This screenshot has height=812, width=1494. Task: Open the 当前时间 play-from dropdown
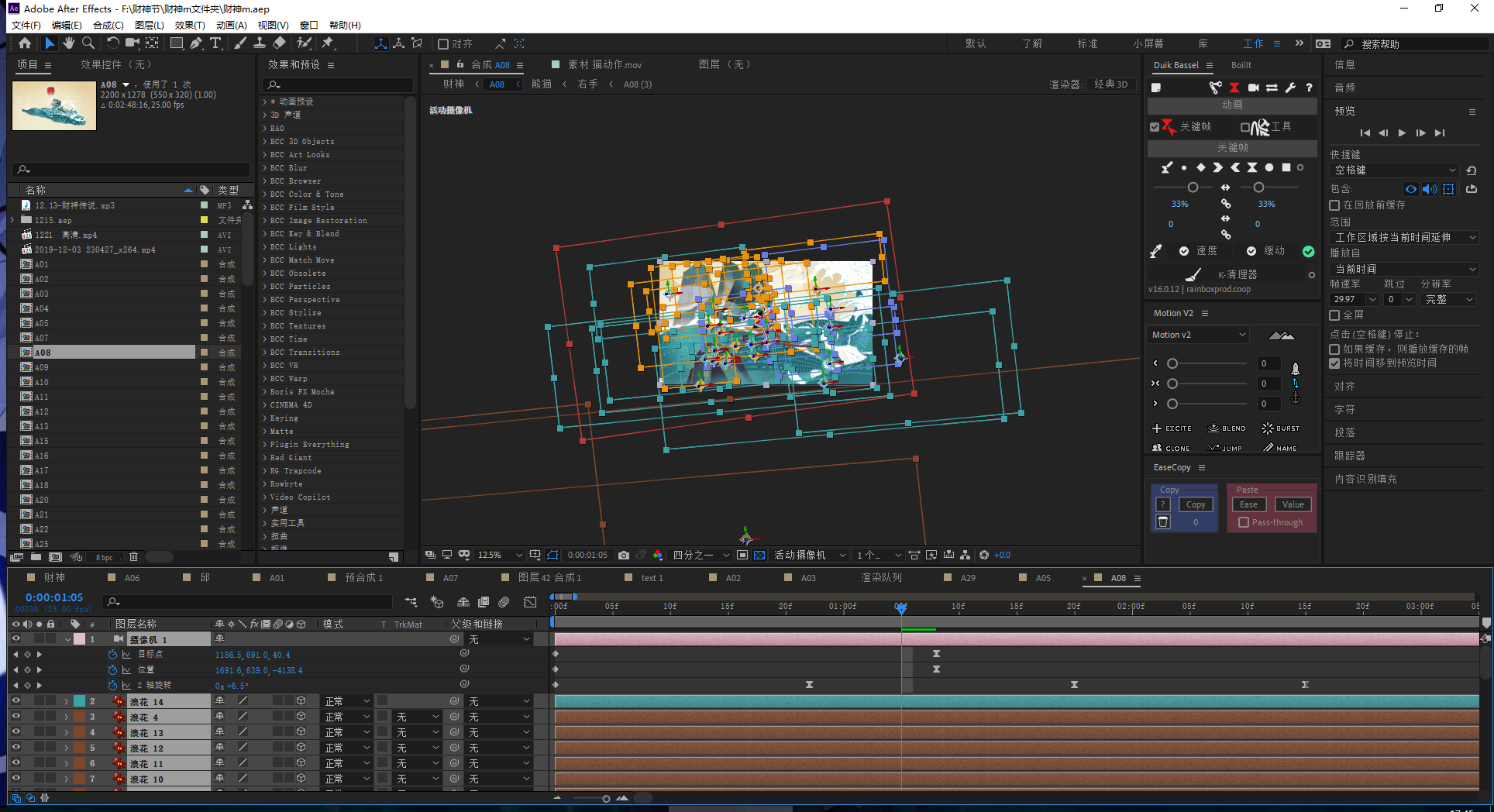1404,269
